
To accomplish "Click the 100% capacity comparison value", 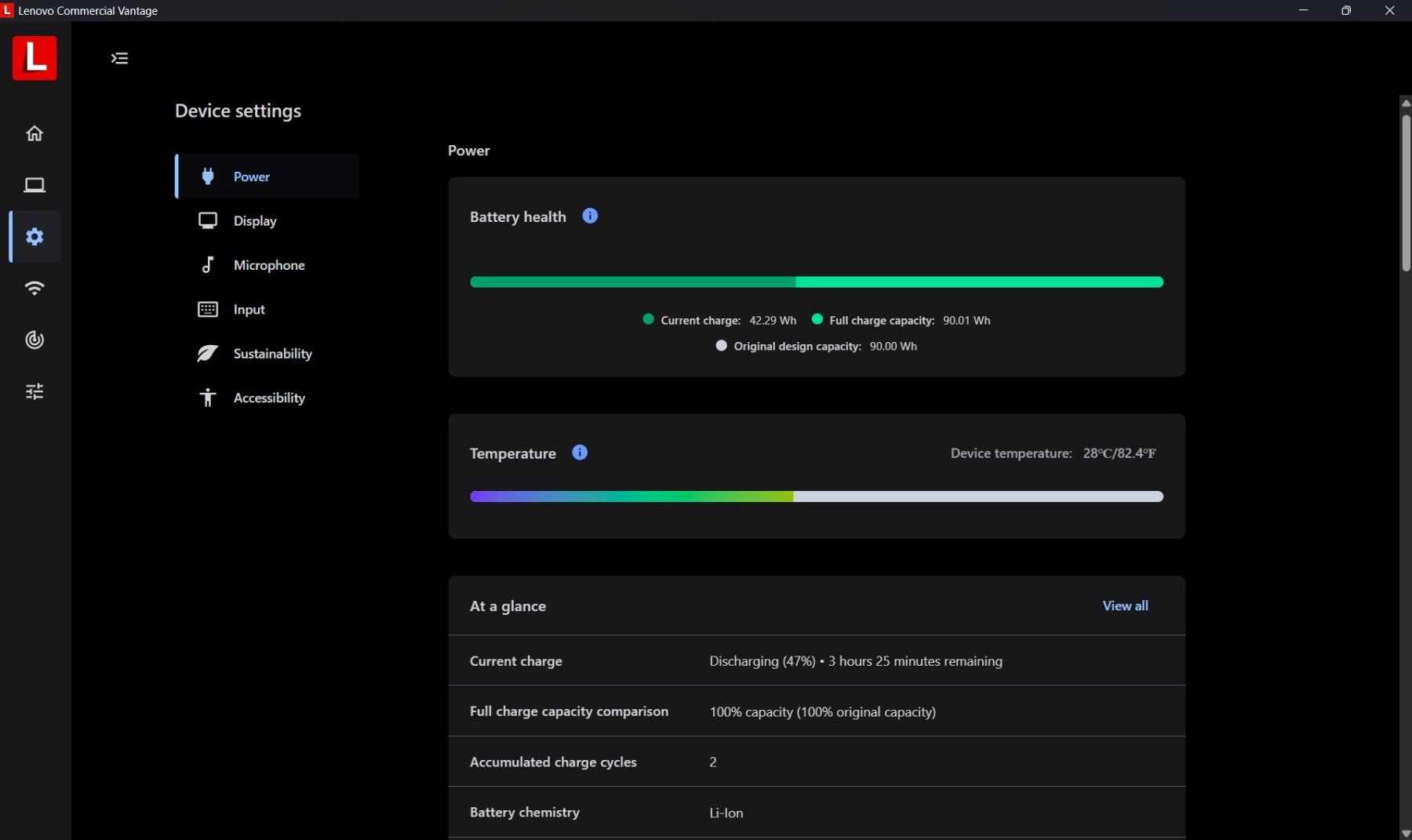I will point(823,712).
